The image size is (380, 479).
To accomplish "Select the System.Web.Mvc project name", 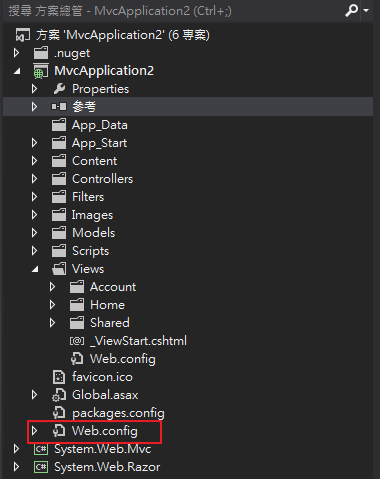I will 103,449.
